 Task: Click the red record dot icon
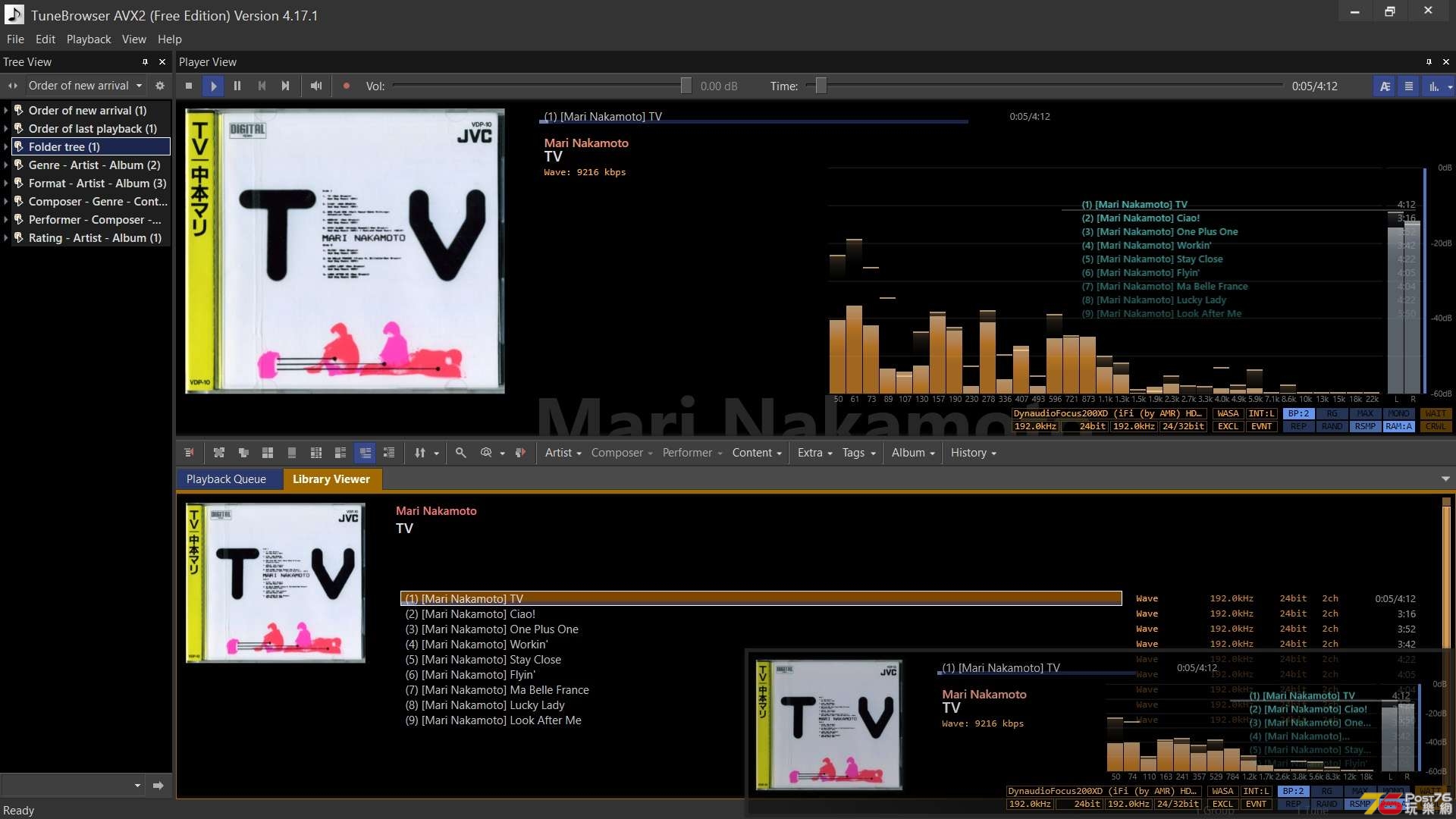(x=347, y=86)
